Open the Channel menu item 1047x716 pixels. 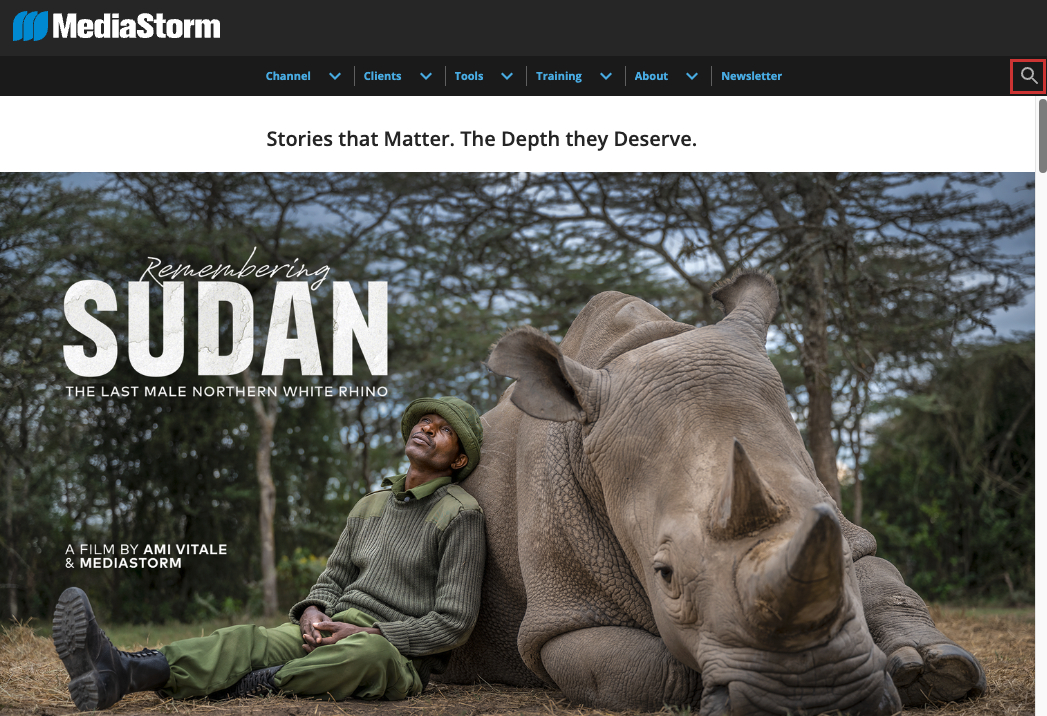pyautogui.click(x=288, y=76)
